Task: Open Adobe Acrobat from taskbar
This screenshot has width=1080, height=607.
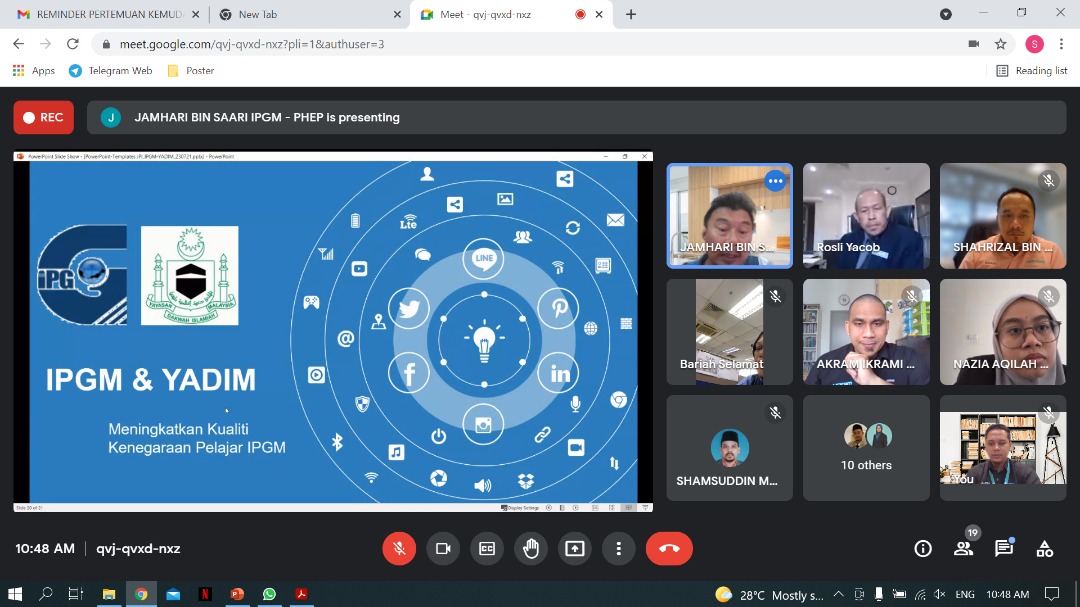Action: 301,594
